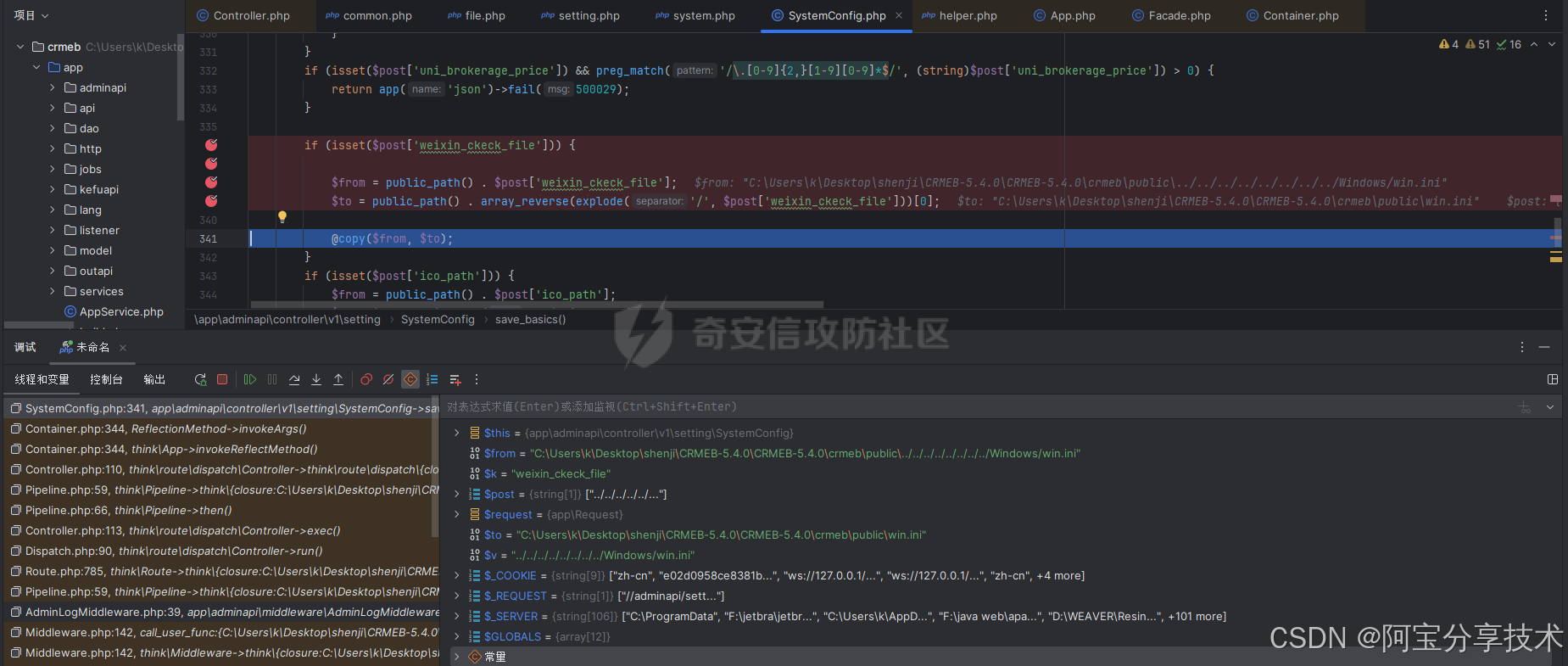The image size is (1568, 666).
Task: Click the Pause program icon
Action: click(x=272, y=379)
